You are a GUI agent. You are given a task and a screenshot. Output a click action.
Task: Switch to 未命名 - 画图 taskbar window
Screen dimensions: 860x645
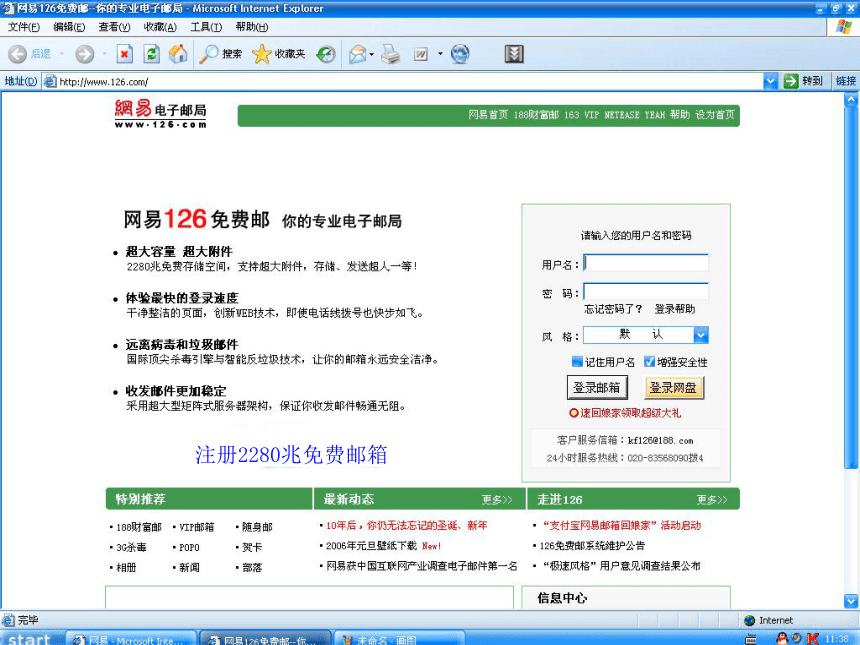pos(398,640)
